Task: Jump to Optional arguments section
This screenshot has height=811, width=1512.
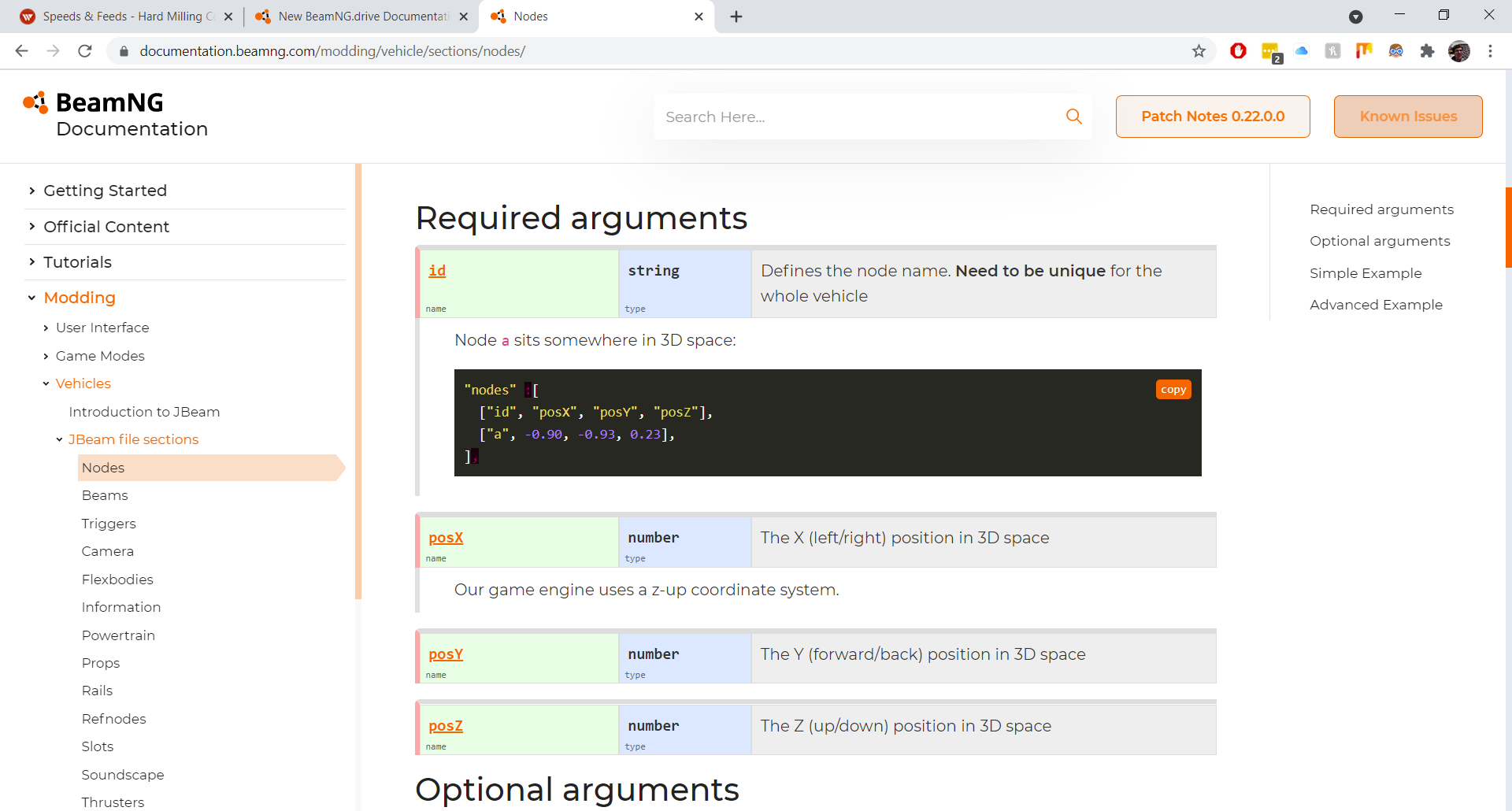Action: click(x=1380, y=241)
